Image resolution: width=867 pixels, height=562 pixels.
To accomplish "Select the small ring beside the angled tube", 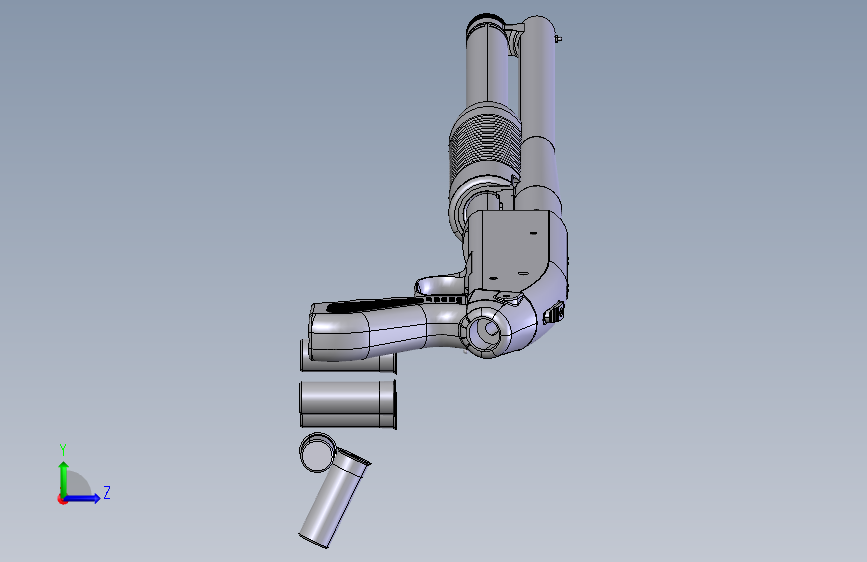I will [317, 452].
